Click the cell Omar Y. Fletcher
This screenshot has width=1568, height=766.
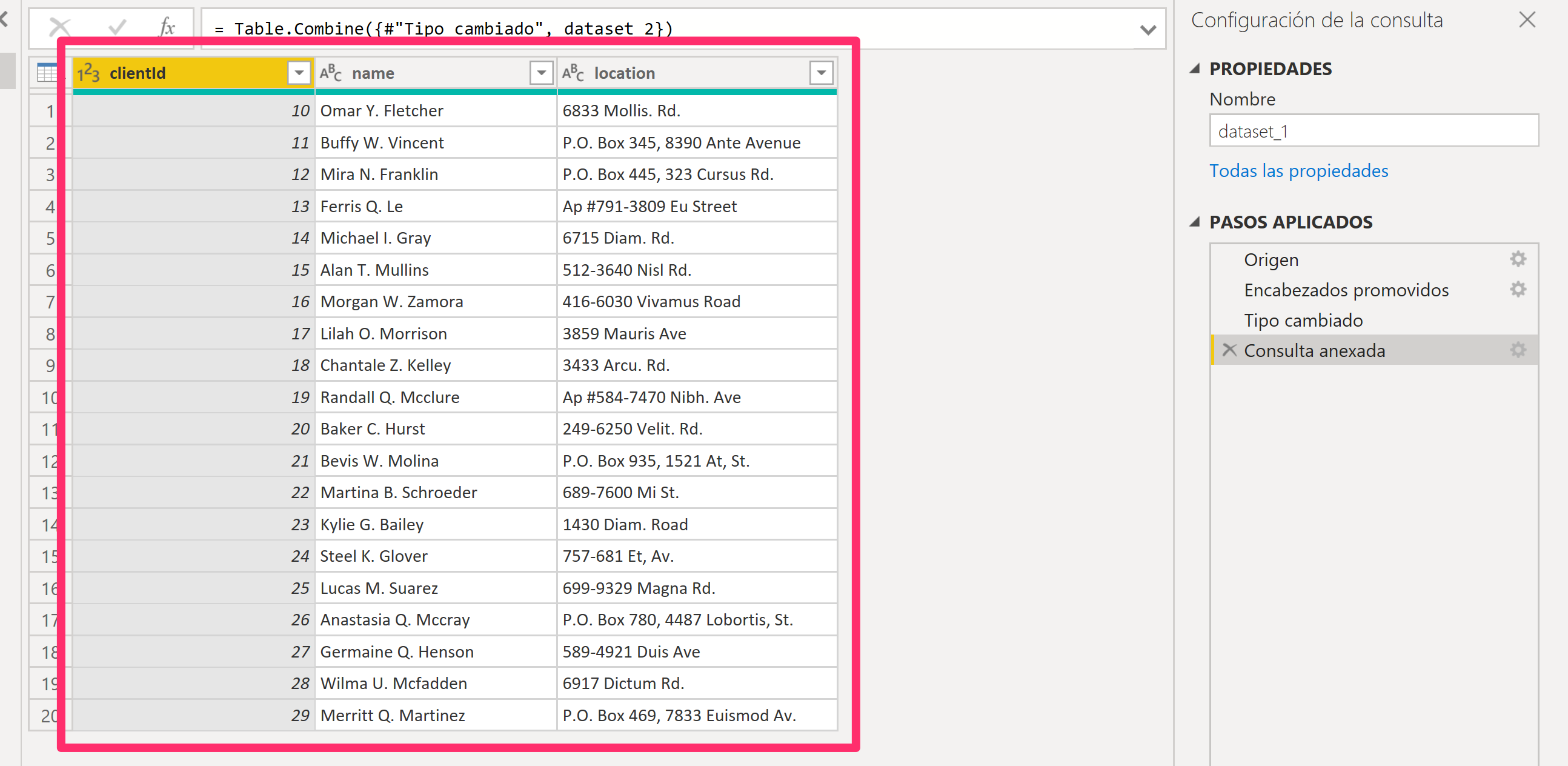(436, 111)
